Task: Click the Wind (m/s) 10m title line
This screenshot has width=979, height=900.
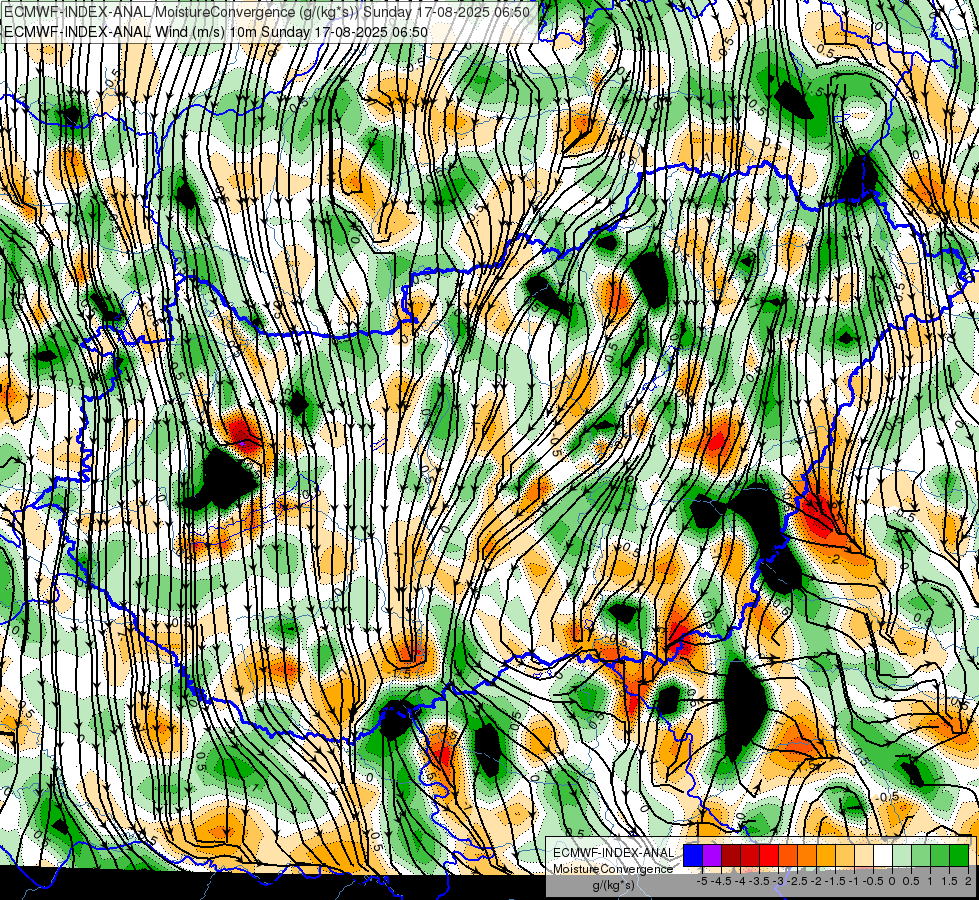Action: [216, 31]
